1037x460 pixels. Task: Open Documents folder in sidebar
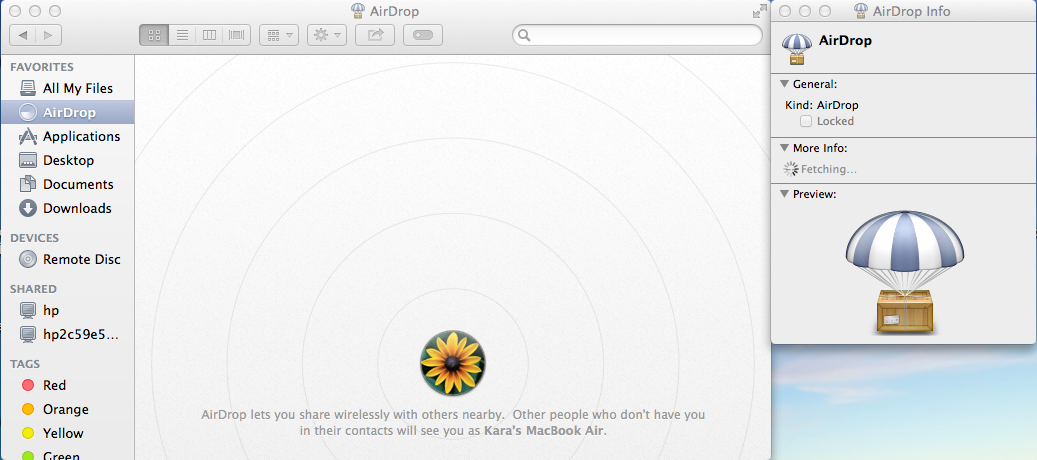pos(67,184)
